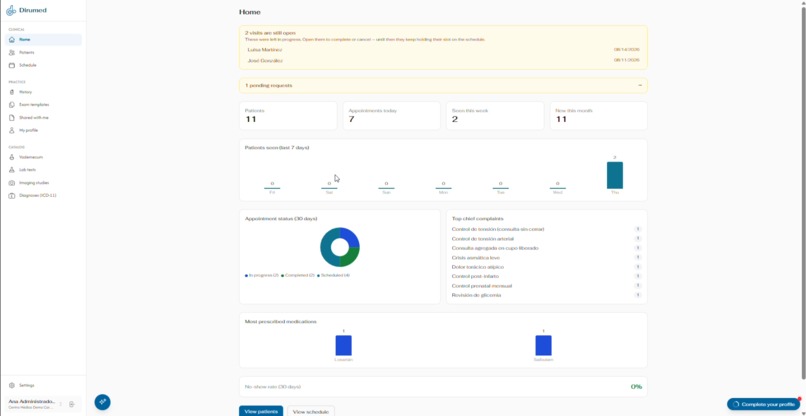Open the Patients section in the sidebar
The height and width of the screenshot is (416, 806).
43,52
